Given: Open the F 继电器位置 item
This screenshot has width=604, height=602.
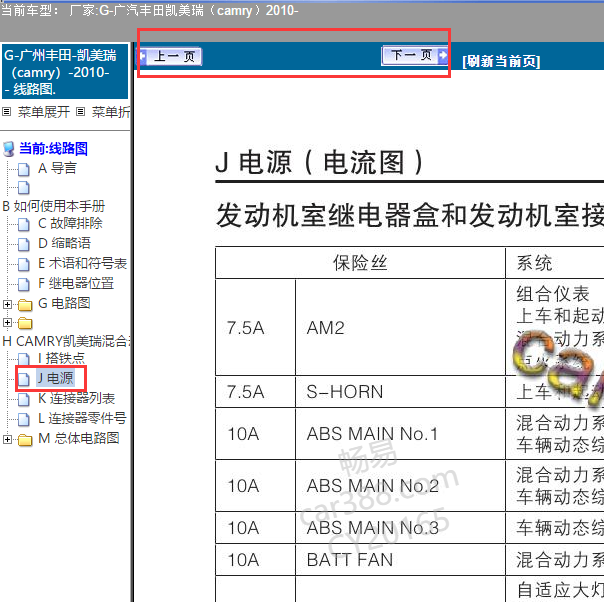Looking at the screenshot, I should pos(76,283).
